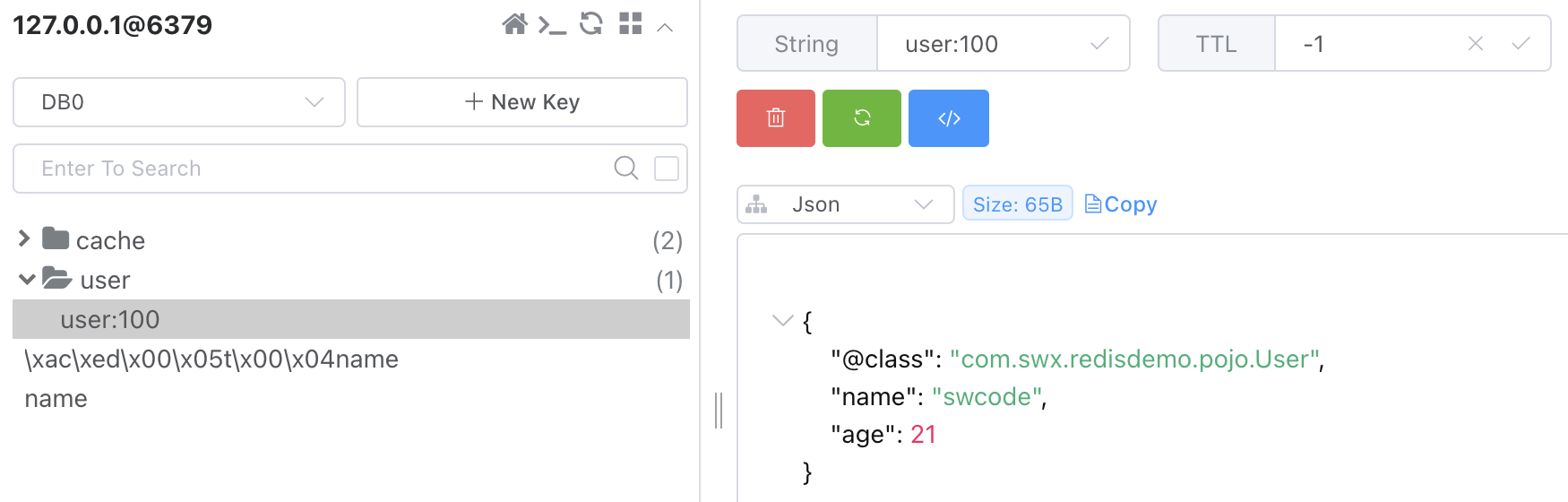
Task: Collapse the user folder
Action: 27,280
